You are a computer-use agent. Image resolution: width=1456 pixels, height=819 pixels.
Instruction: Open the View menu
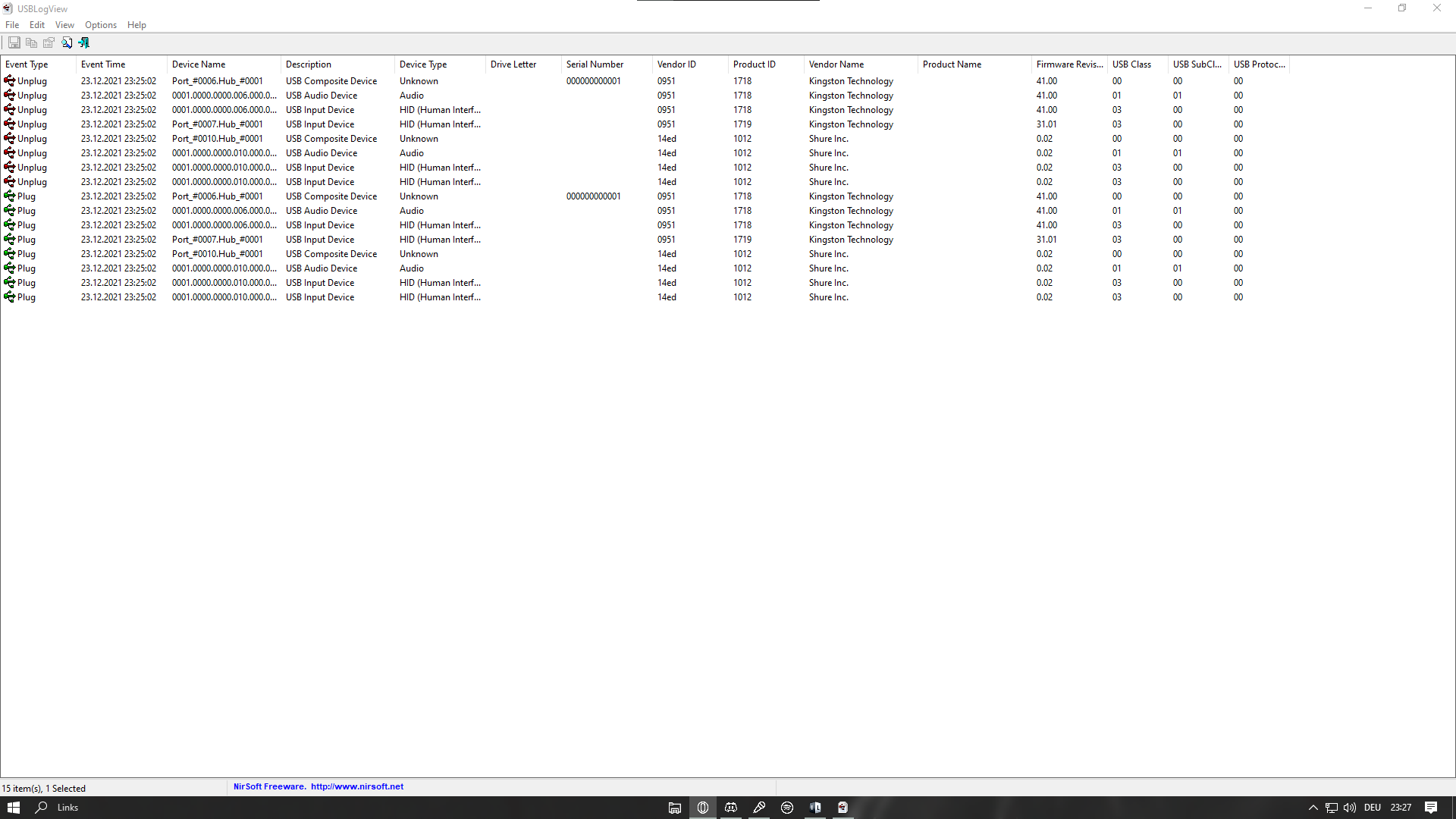[x=64, y=25]
